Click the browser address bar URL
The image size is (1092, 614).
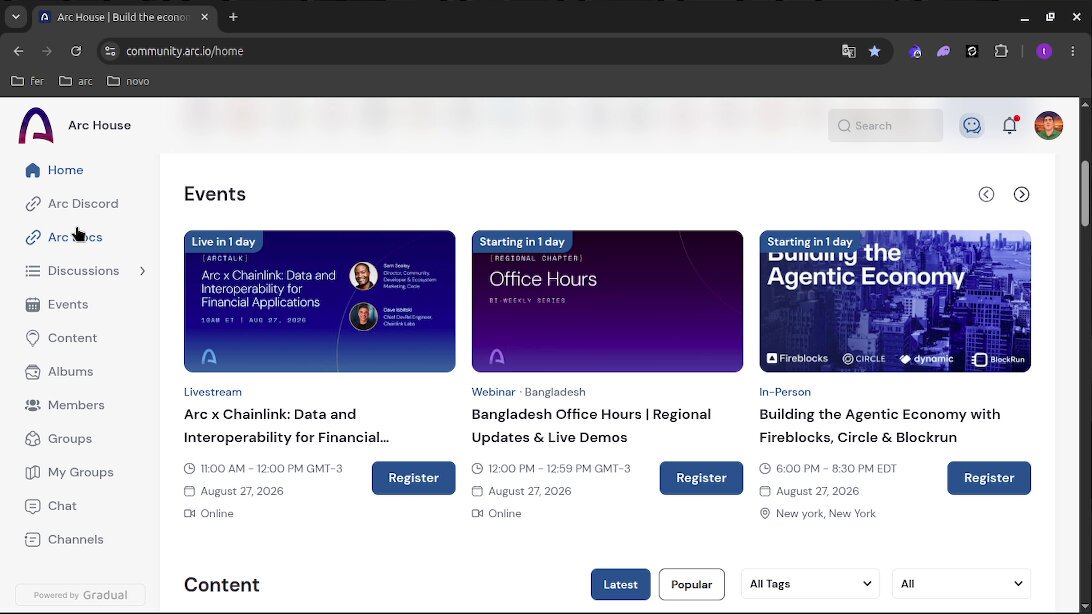[185, 51]
